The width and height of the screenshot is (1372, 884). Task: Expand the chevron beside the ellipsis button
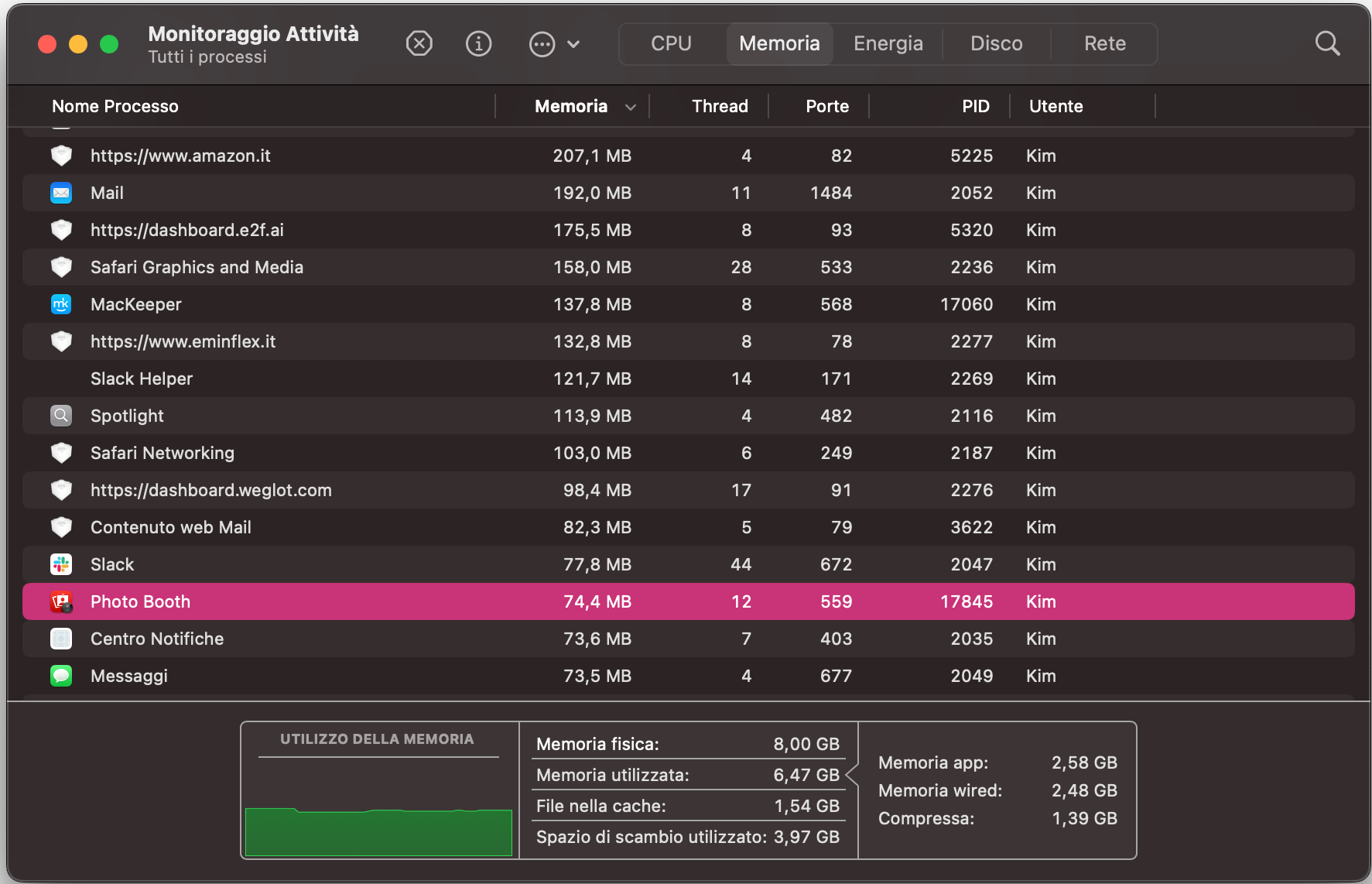pyautogui.click(x=573, y=44)
